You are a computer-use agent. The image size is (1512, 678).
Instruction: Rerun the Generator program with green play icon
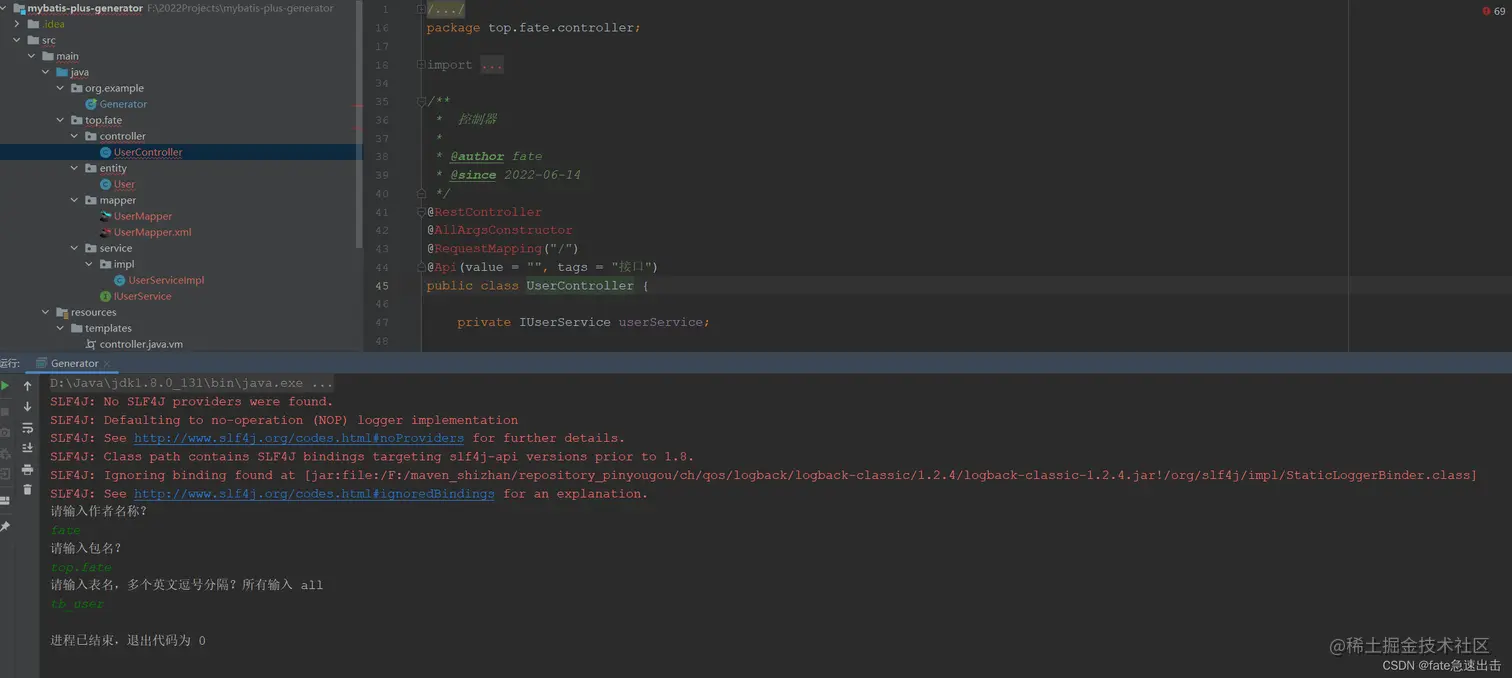click(x=5, y=385)
